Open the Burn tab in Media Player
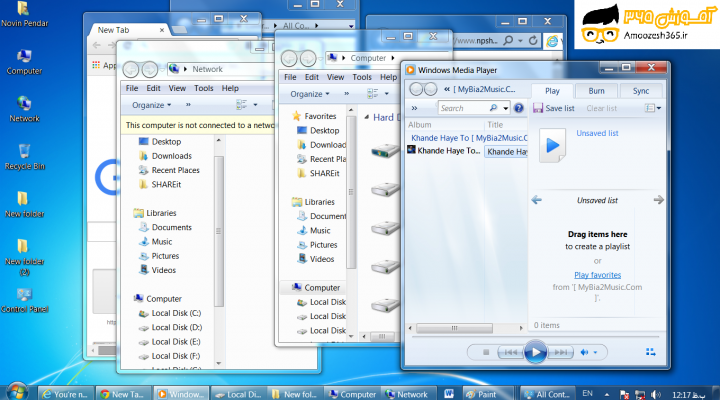Viewport: 720px width, 400px height. coord(596,91)
